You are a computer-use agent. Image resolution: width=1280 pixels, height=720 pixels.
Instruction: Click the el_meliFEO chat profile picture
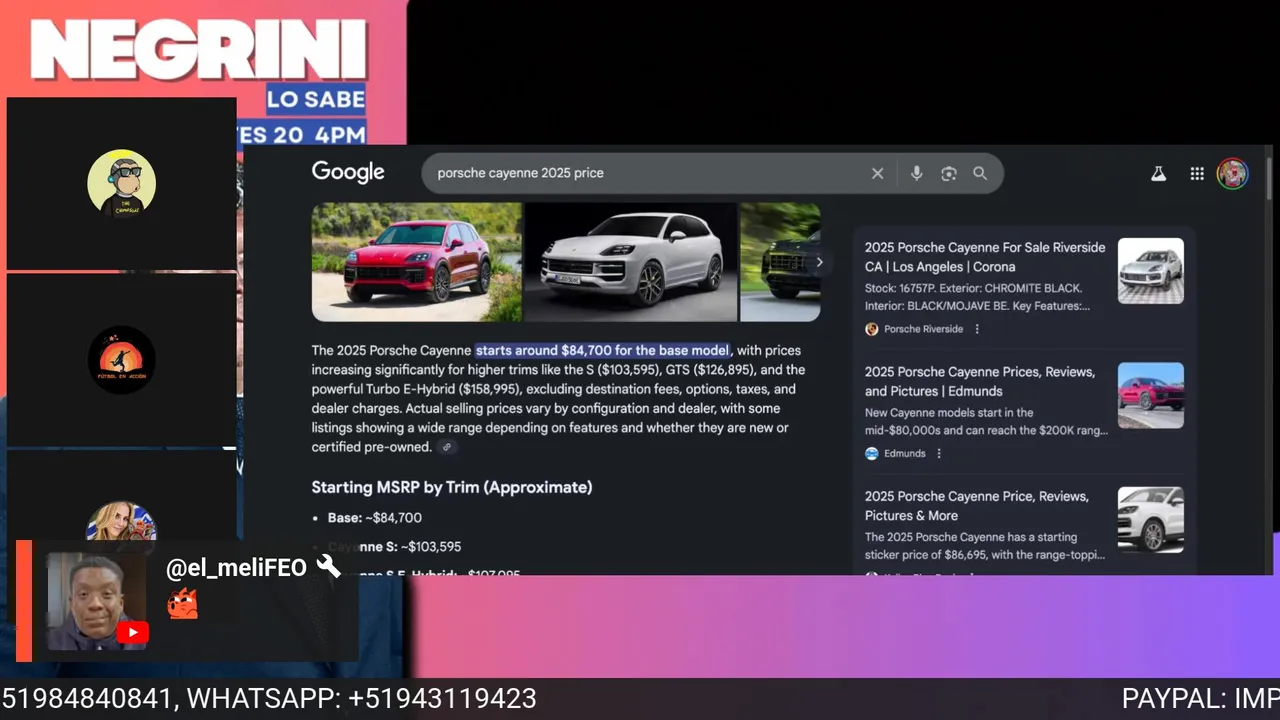97,601
